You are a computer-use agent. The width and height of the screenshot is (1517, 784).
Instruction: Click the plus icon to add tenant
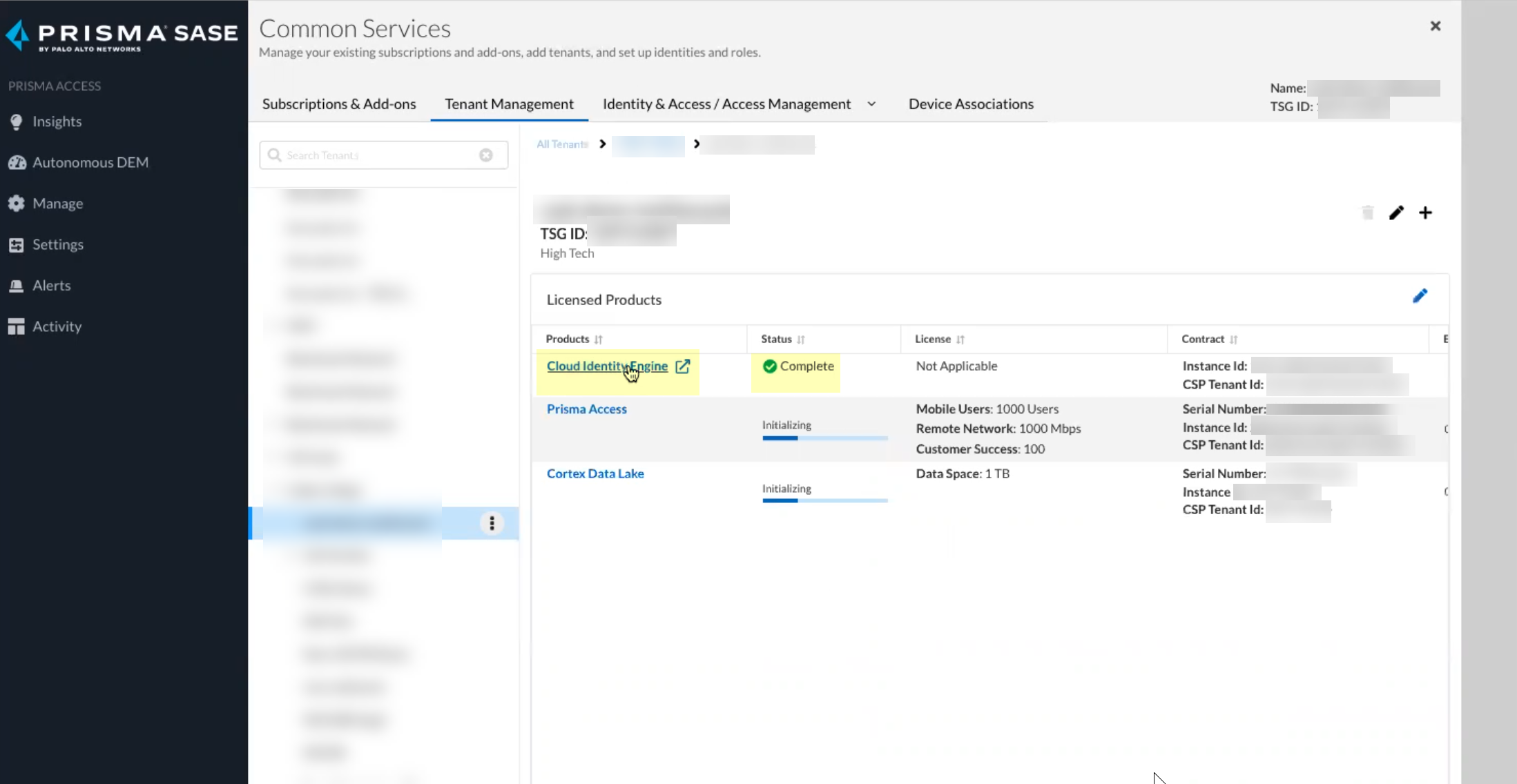[1425, 213]
